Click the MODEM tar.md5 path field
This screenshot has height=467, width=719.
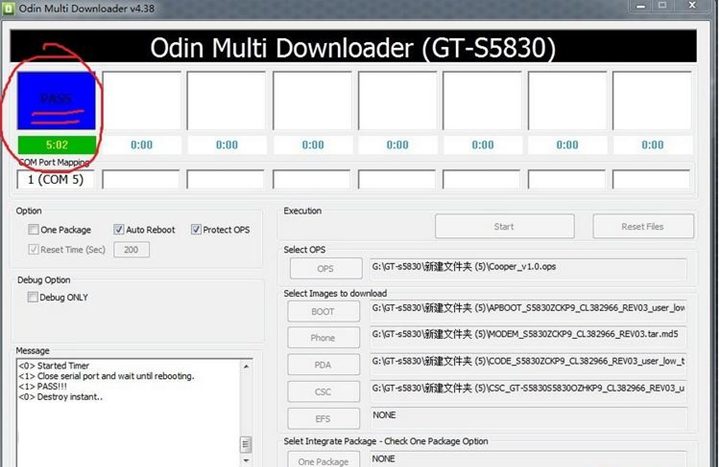point(528,337)
